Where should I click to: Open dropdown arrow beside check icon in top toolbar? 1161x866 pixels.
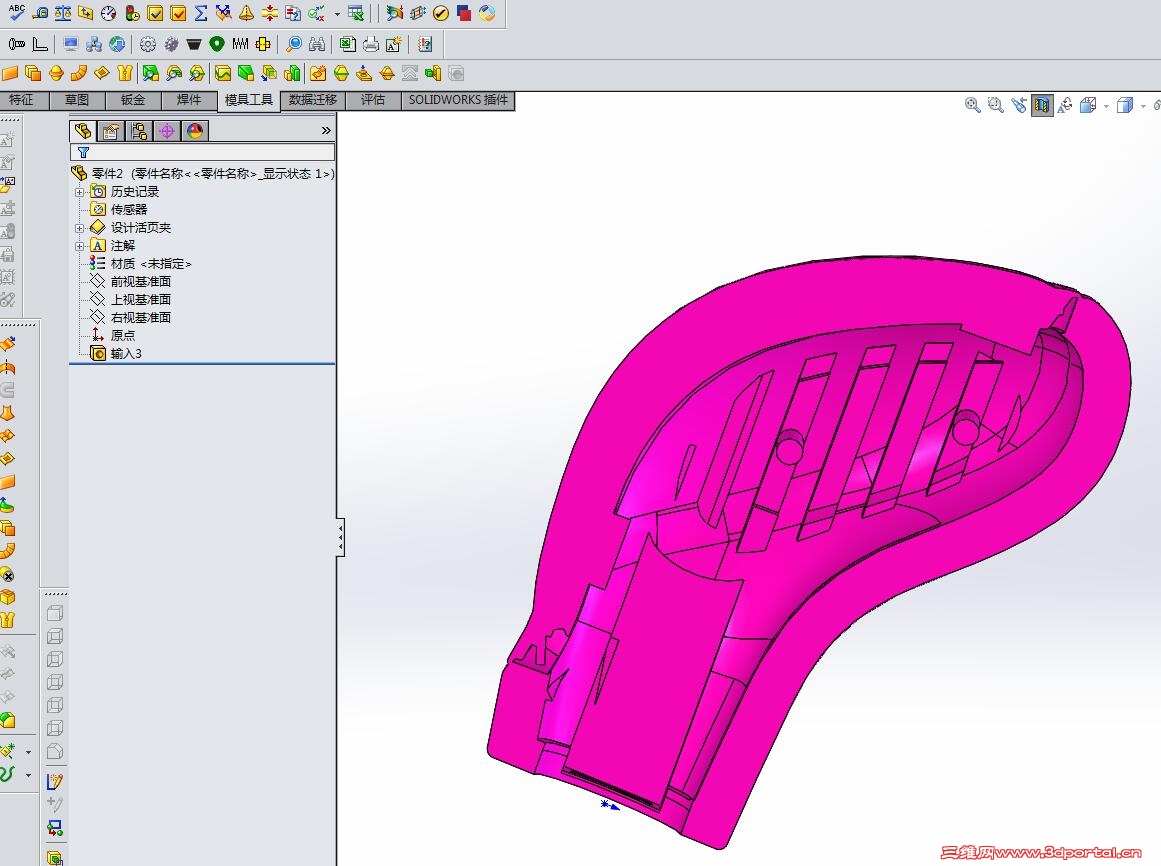pos(337,13)
